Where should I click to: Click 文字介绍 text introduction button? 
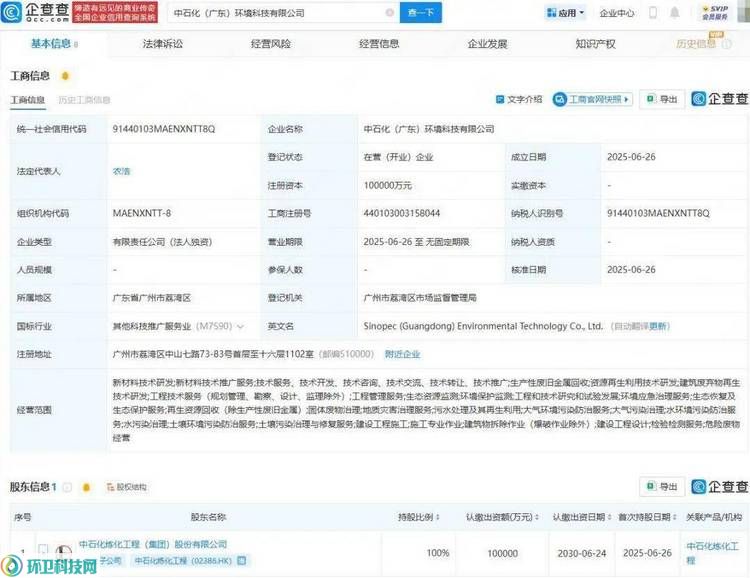tap(519, 99)
